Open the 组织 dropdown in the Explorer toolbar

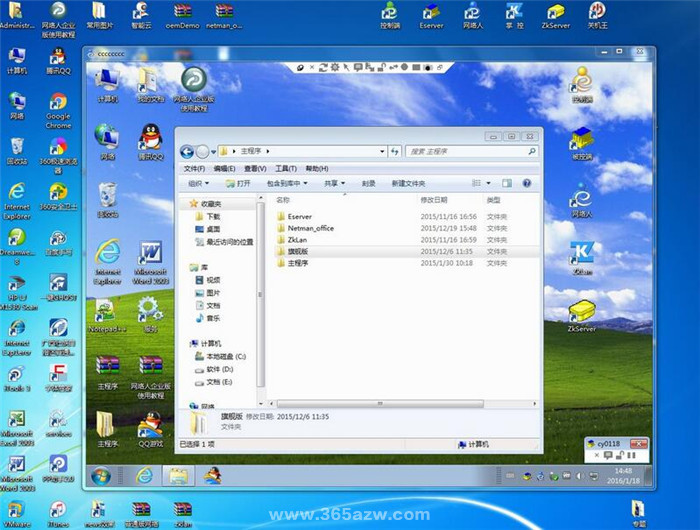pyautogui.click(x=198, y=184)
